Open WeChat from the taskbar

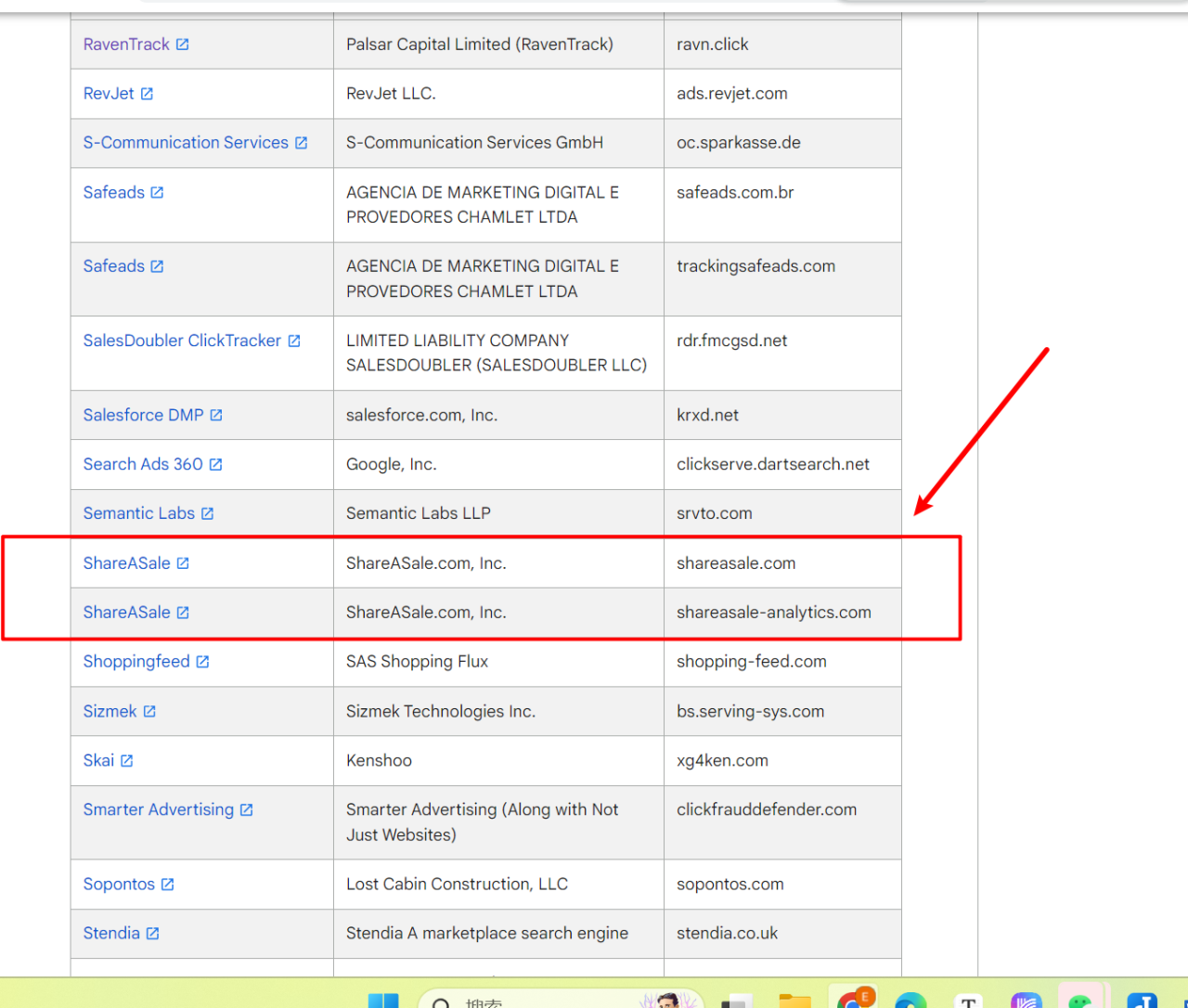(1079, 1001)
